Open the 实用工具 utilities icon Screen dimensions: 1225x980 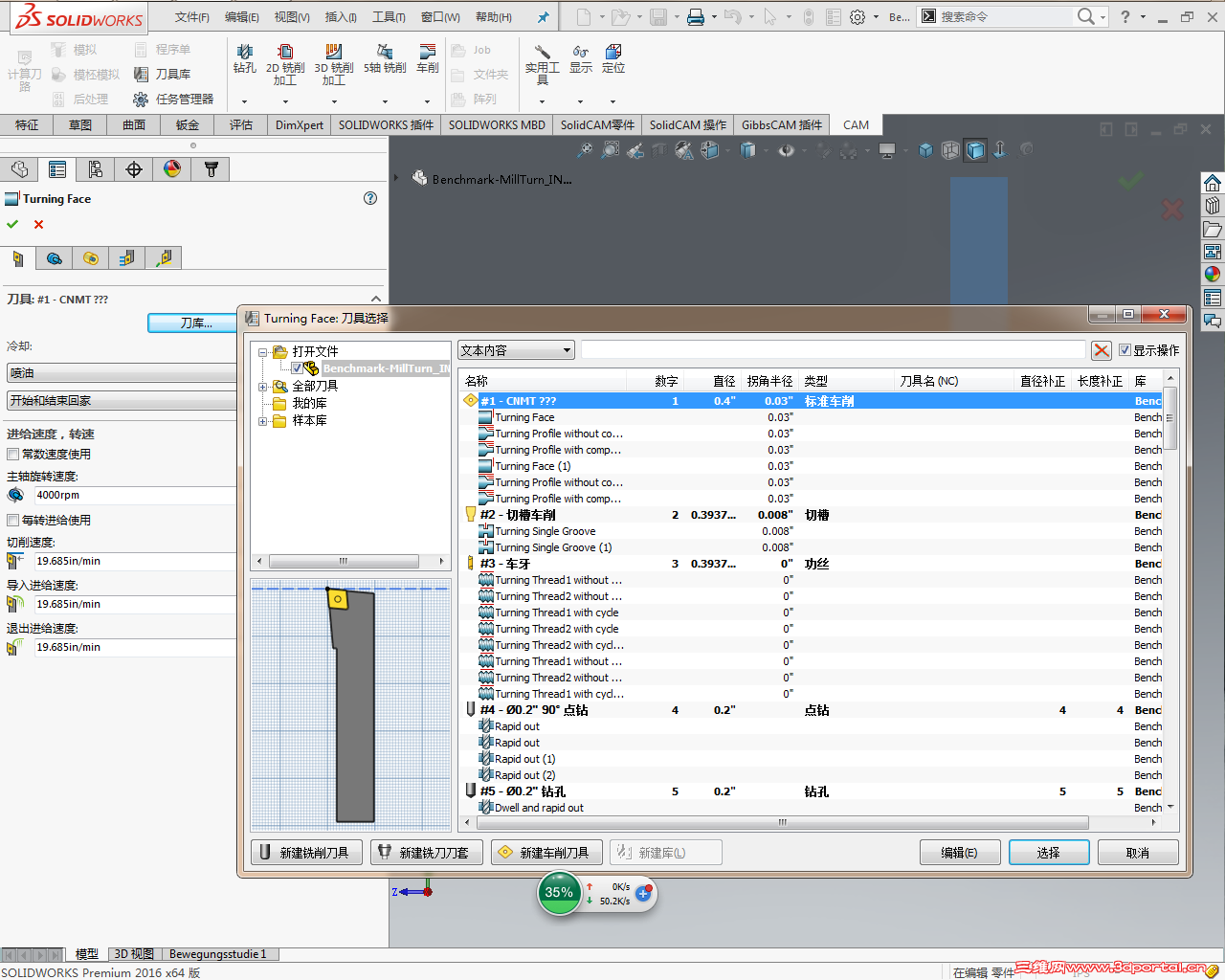pyautogui.click(x=543, y=64)
